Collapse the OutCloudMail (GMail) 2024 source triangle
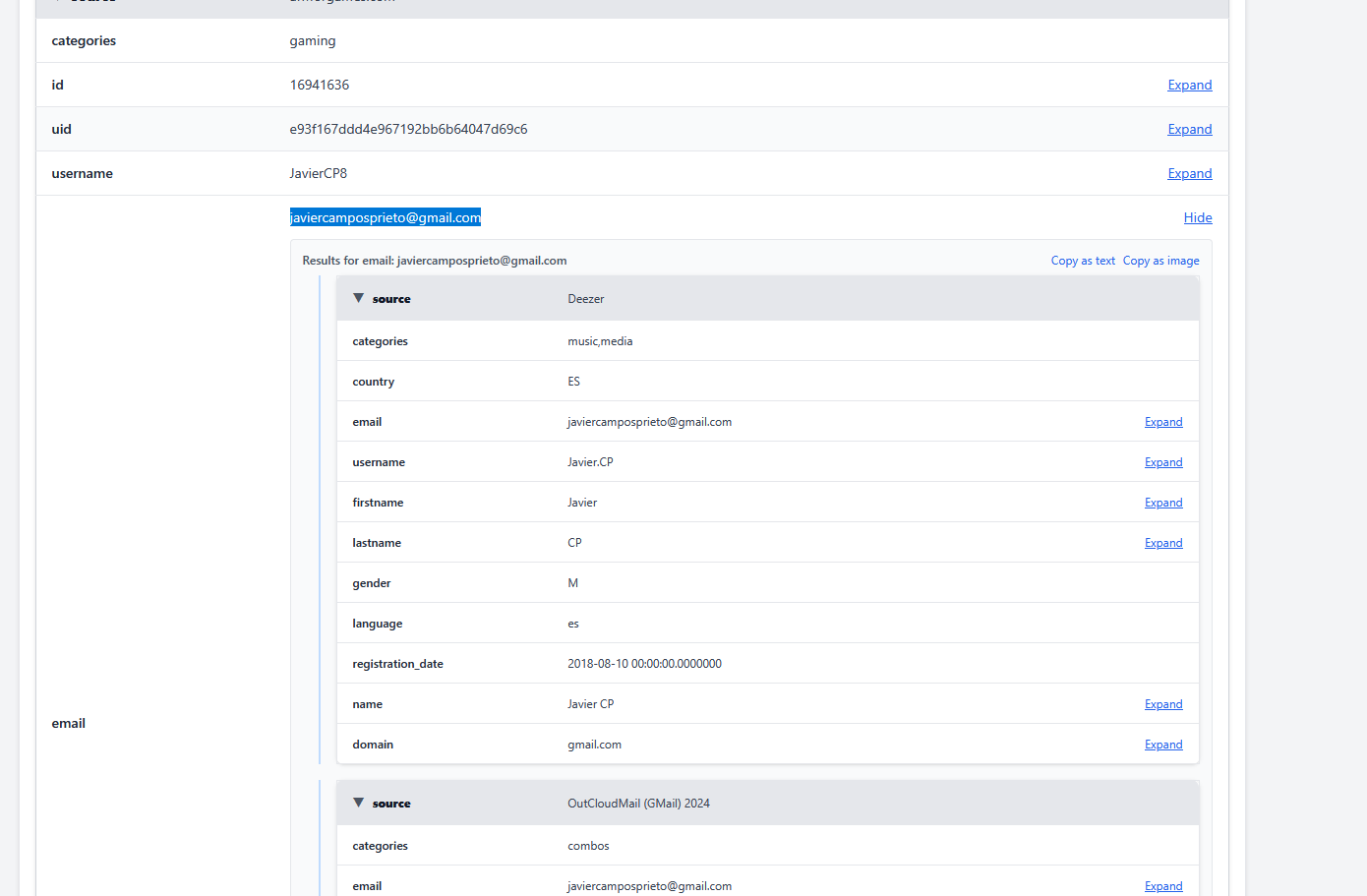The height and width of the screenshot is (896, 1367). point(359,803)
